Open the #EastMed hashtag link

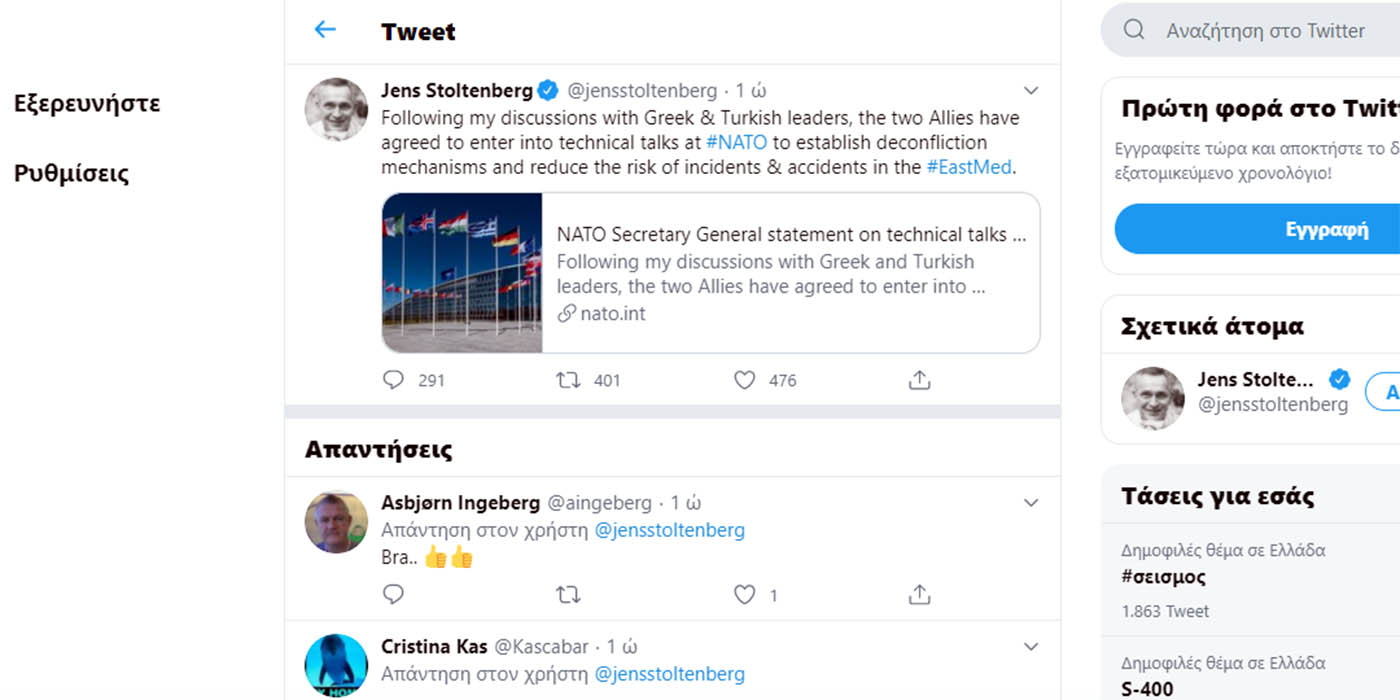968,167
